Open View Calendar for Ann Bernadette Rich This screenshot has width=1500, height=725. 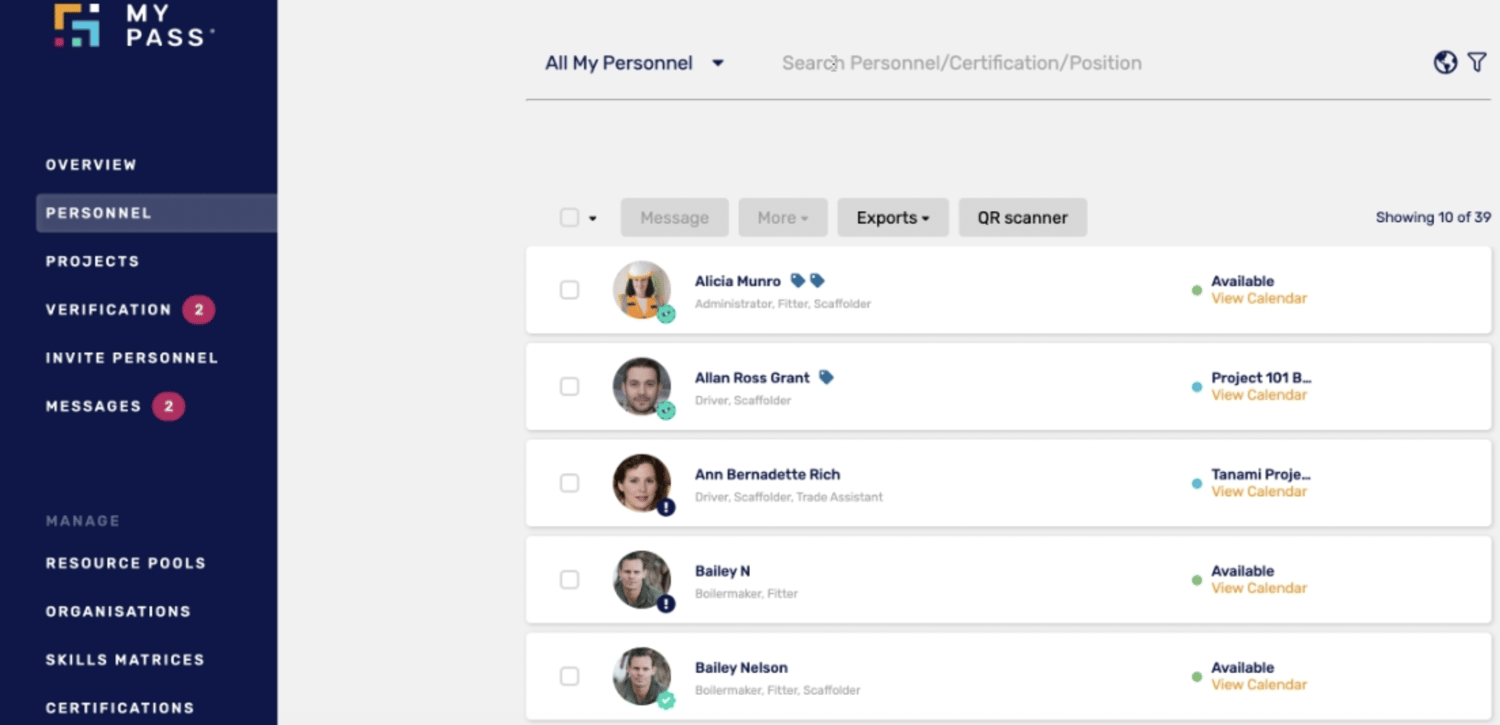1259,491
